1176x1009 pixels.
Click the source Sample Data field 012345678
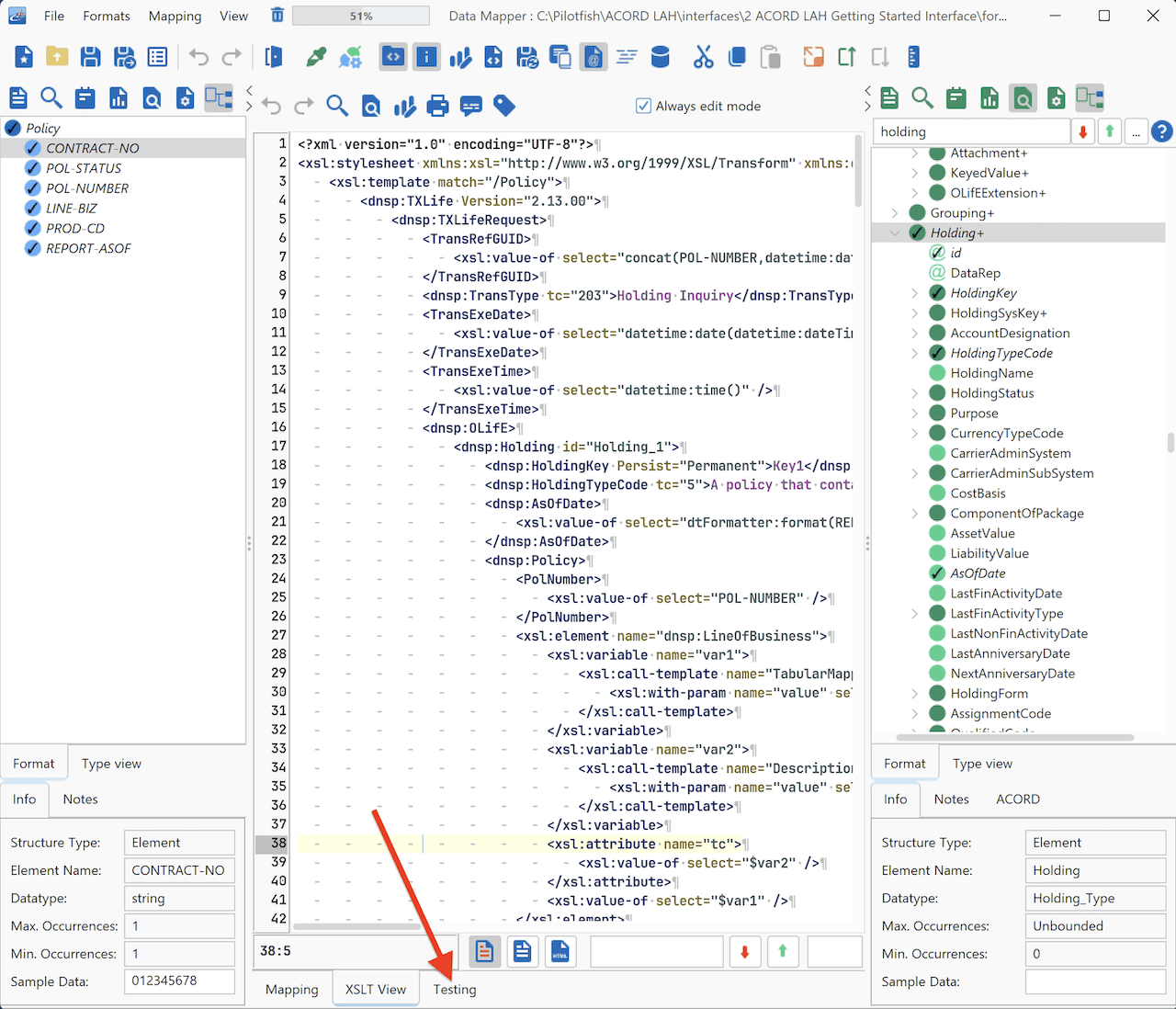coord(179,981)
